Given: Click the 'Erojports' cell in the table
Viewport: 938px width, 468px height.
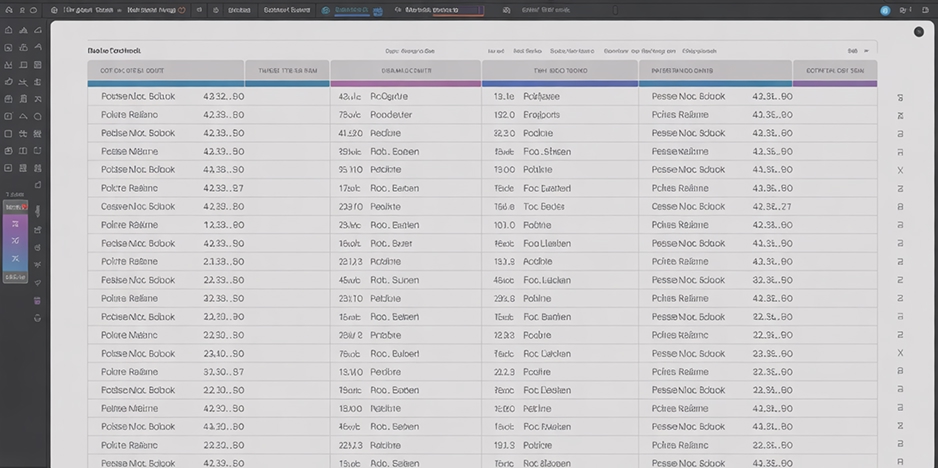Looking at the screenshot, I should (x=541, y=115).
